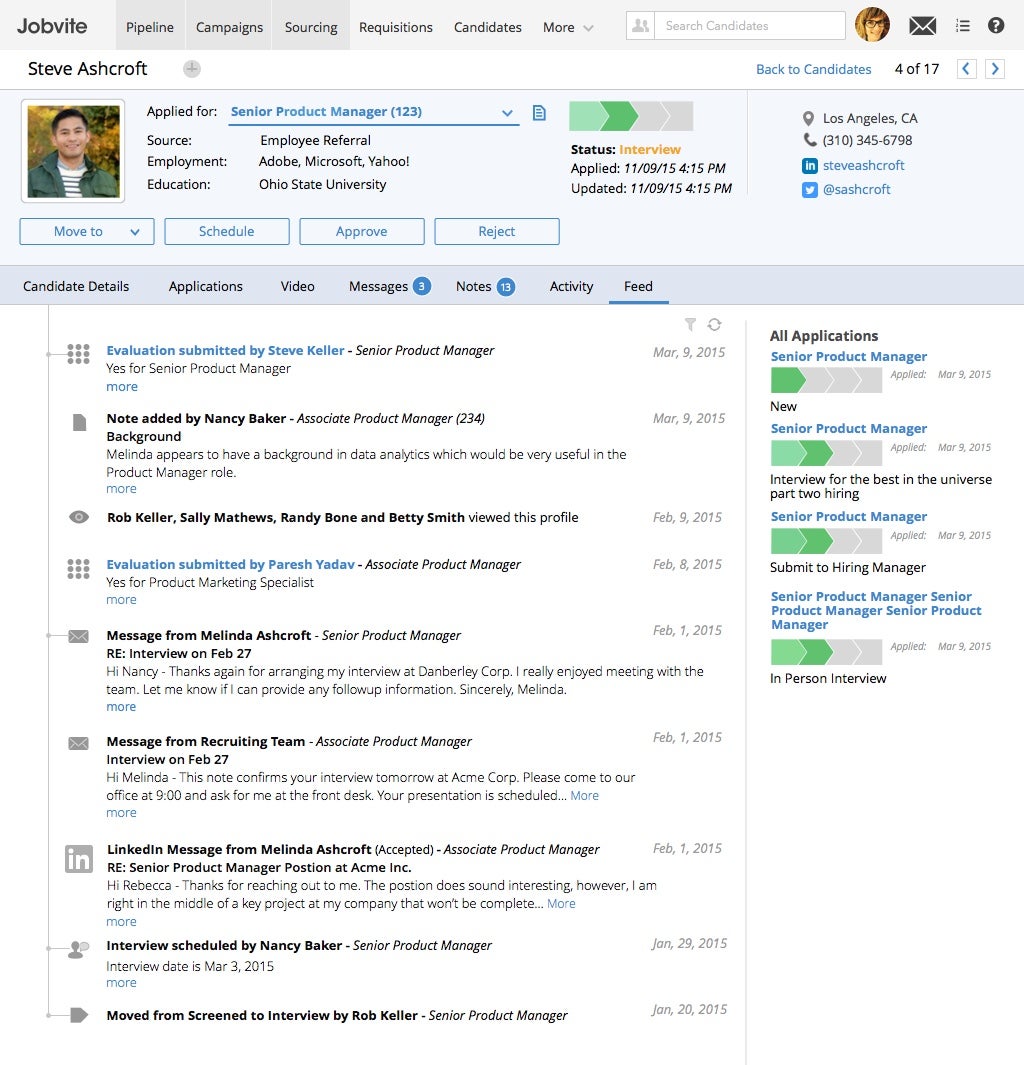
Task: Click envelope icon for Recruiting Team message
Action: [x=78, y=743]
